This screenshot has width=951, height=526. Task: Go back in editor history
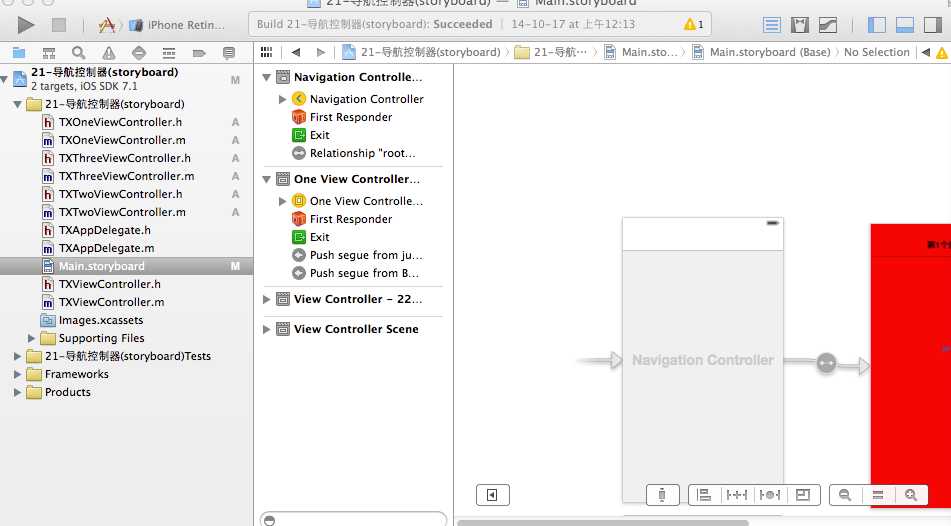295,52
